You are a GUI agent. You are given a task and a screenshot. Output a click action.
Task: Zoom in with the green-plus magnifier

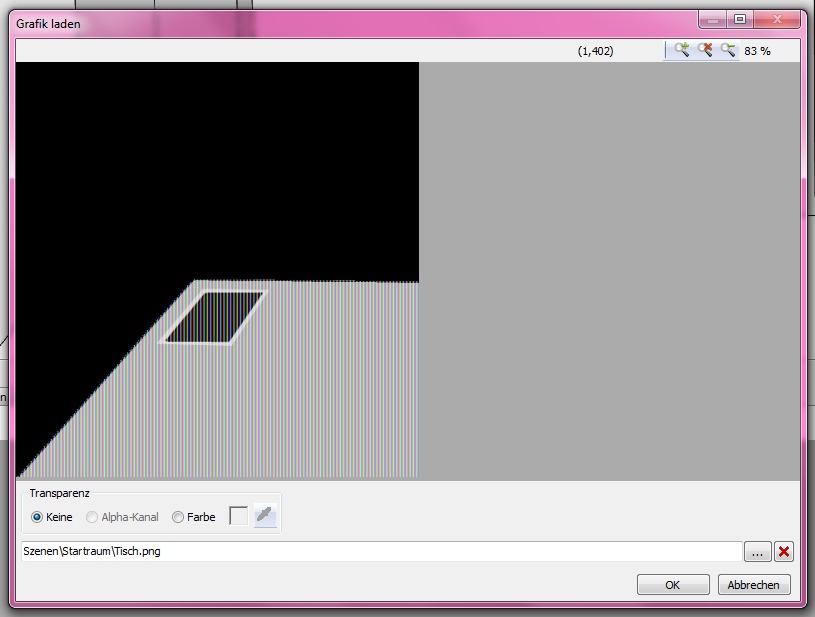click(681, 50)
